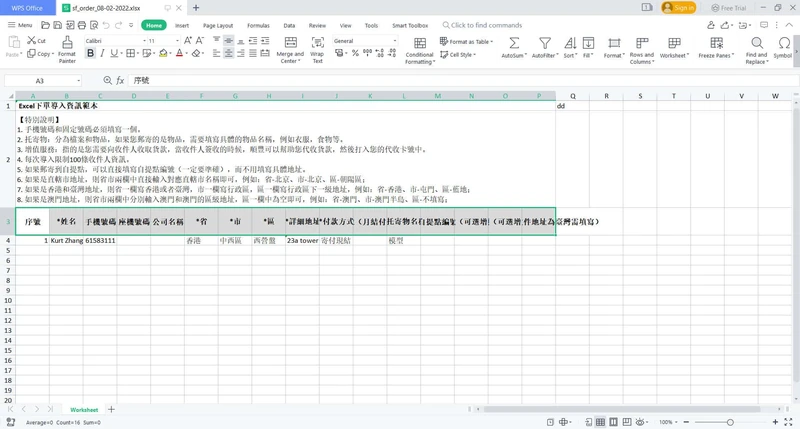This screenshot has height=429, width=800.
Task: Select the Worksheet sheet tab
Action: (84, 410)
